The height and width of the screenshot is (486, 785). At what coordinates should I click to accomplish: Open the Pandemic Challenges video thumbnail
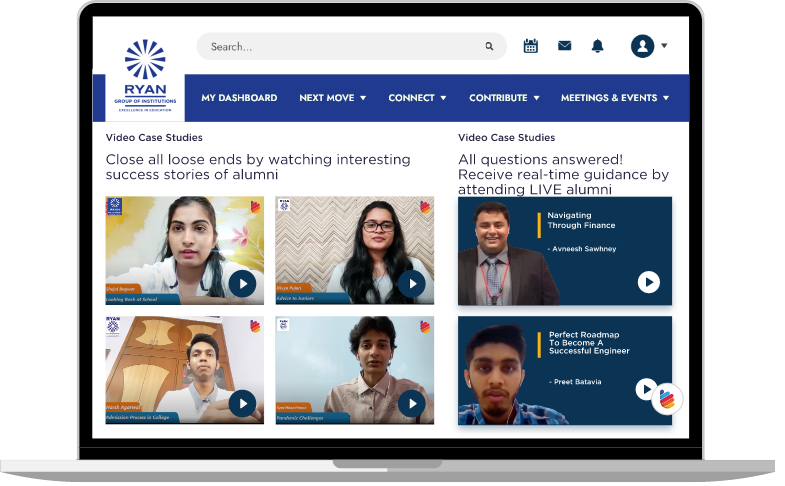tap(354, 370)
